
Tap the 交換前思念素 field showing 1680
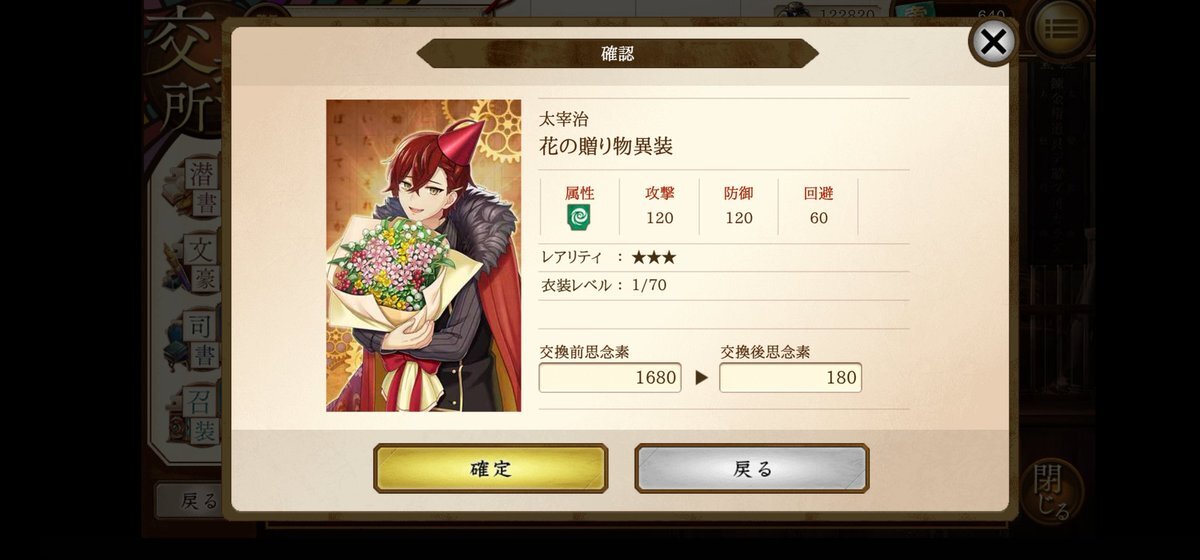click(610, 377)
